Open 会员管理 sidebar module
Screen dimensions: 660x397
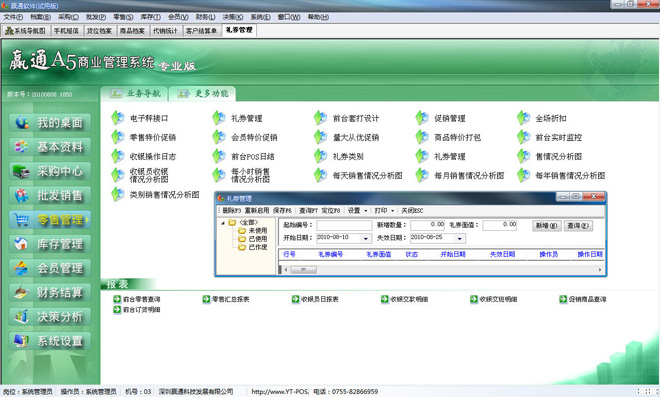tap(50, 268)
